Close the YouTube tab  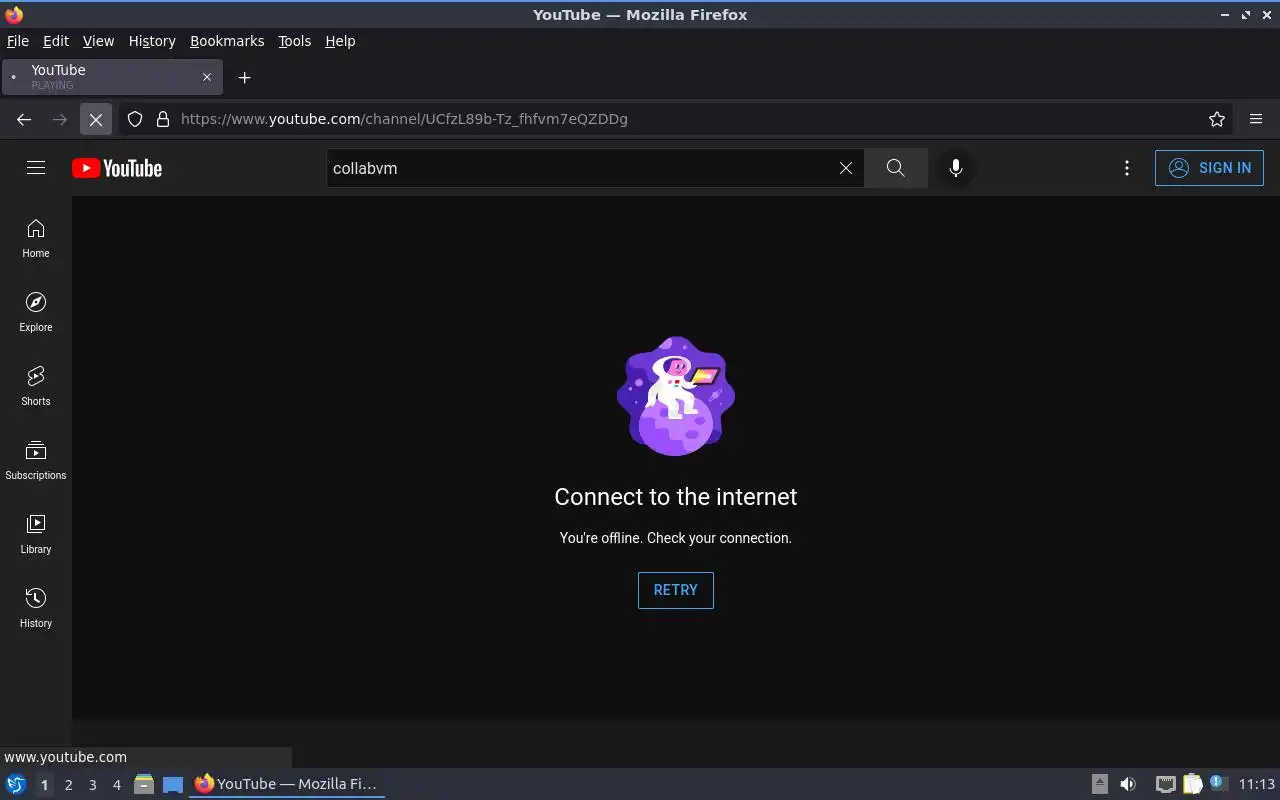pyautogui.click(x=207, y=77)
